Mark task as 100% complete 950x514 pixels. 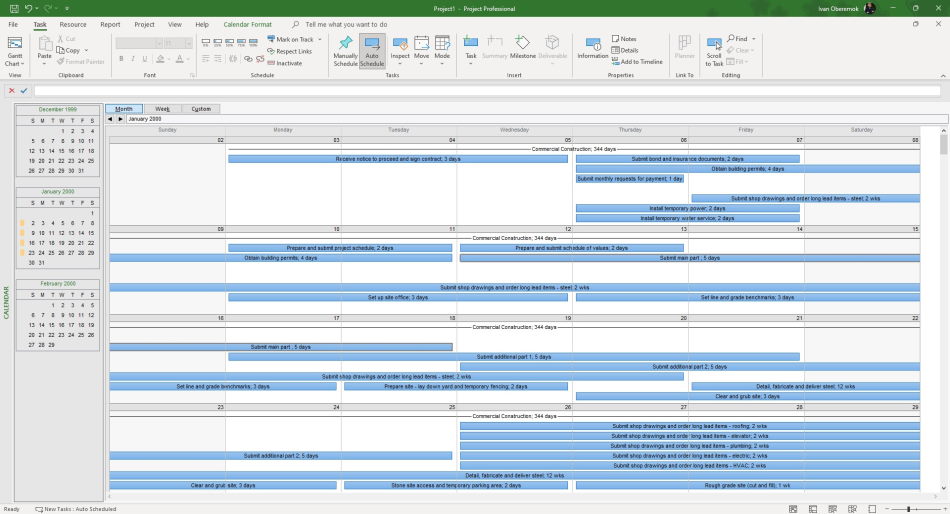pos(253,42)
